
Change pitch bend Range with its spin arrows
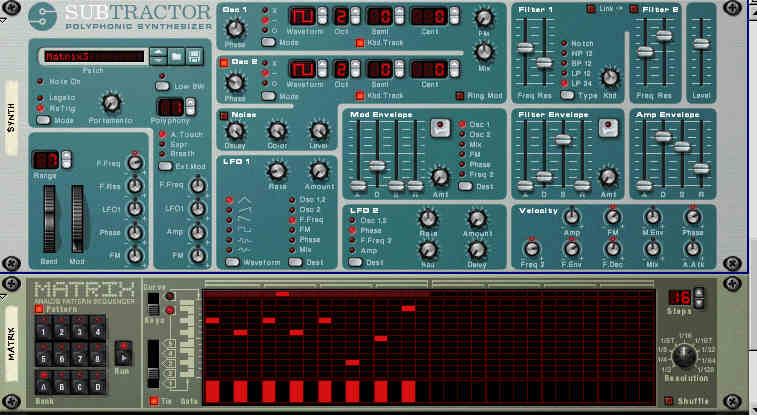[66, 160]
